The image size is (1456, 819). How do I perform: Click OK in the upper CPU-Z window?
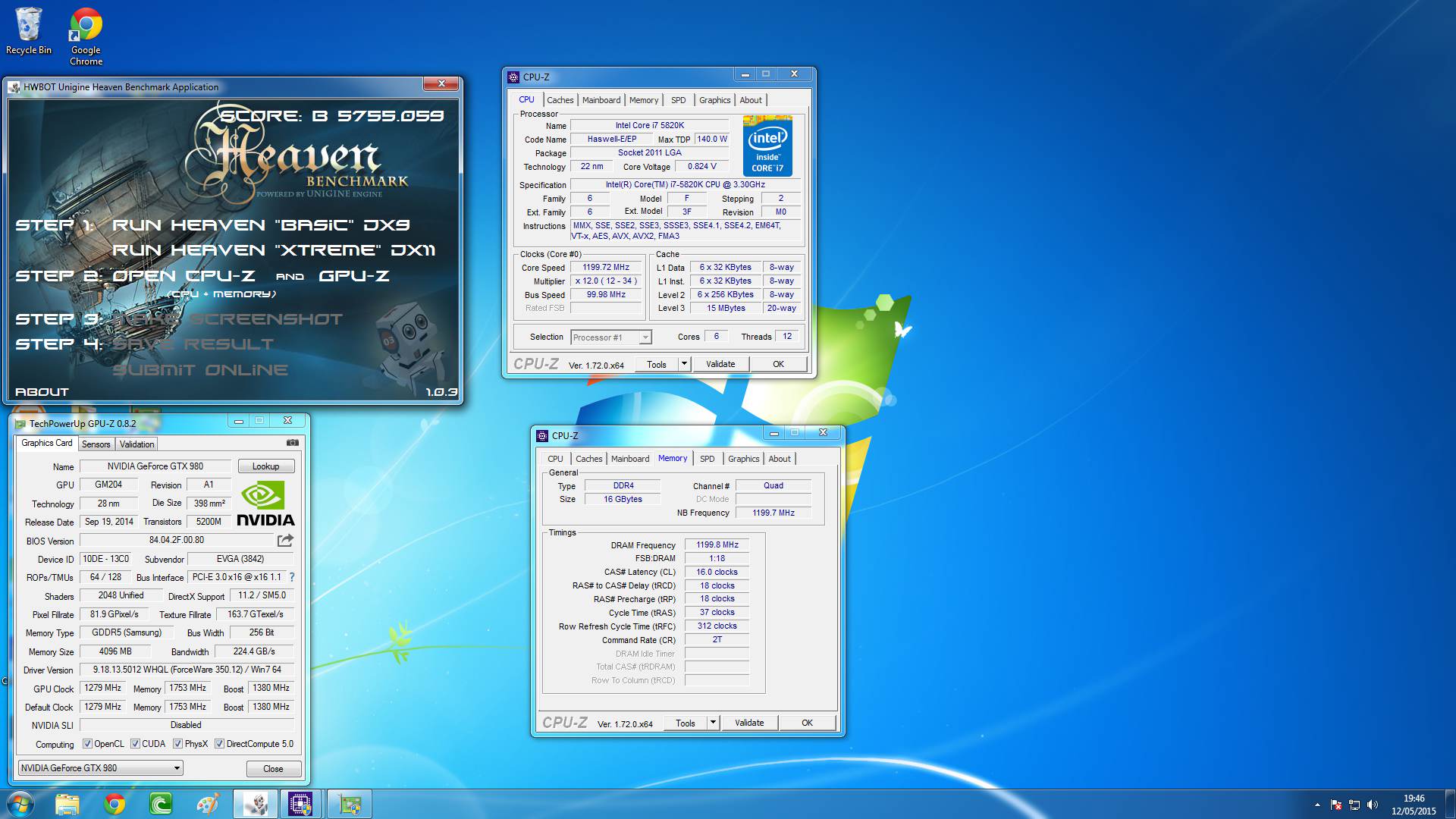(778, 364)
